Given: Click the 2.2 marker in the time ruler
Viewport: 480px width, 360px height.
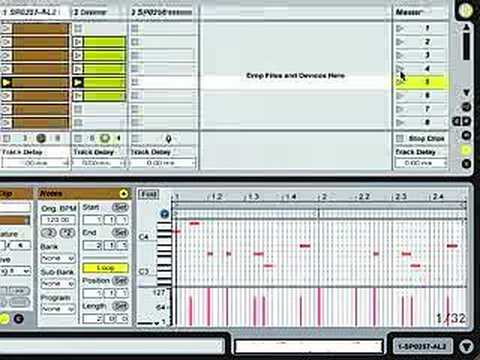Looking at the screenshot, I should (x=364, y=197).
